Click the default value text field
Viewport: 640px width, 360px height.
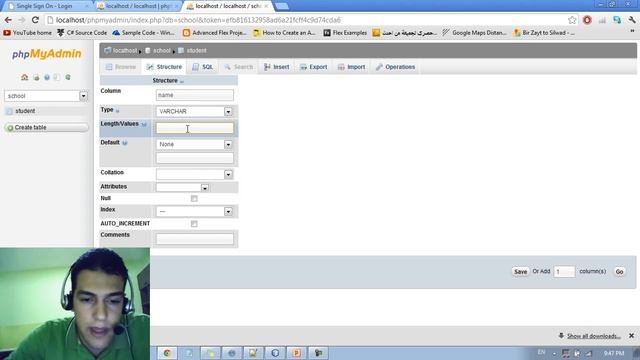tap(195, 158)
